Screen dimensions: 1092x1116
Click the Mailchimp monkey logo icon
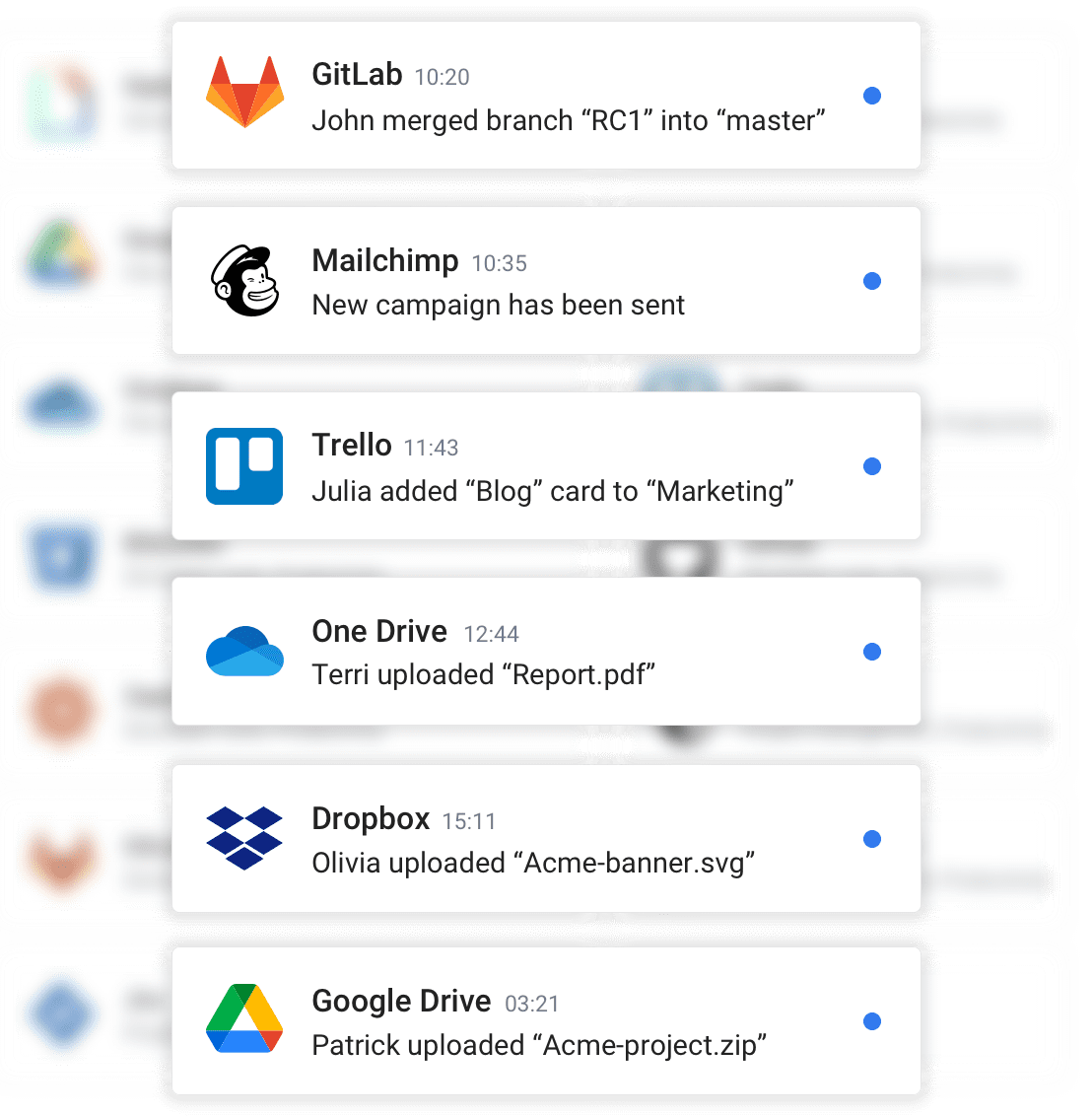click(244, 280)
